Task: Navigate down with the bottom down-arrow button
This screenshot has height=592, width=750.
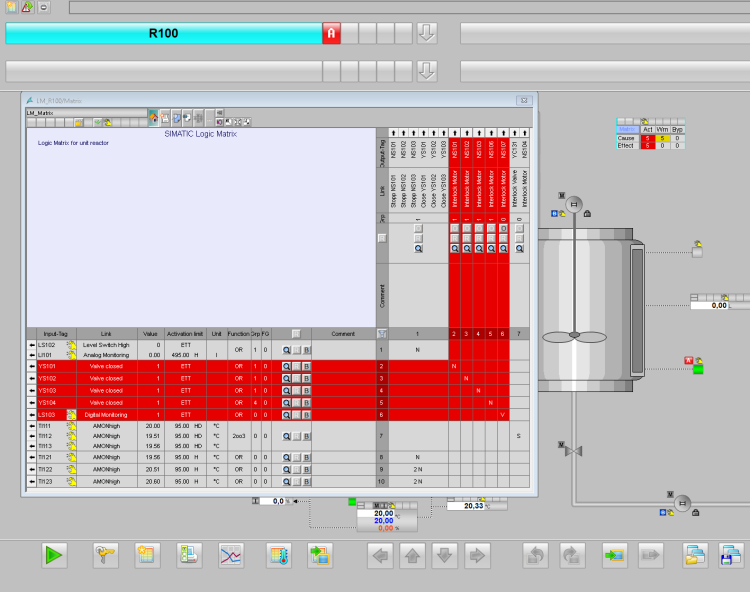Action: tap(444, 555)
